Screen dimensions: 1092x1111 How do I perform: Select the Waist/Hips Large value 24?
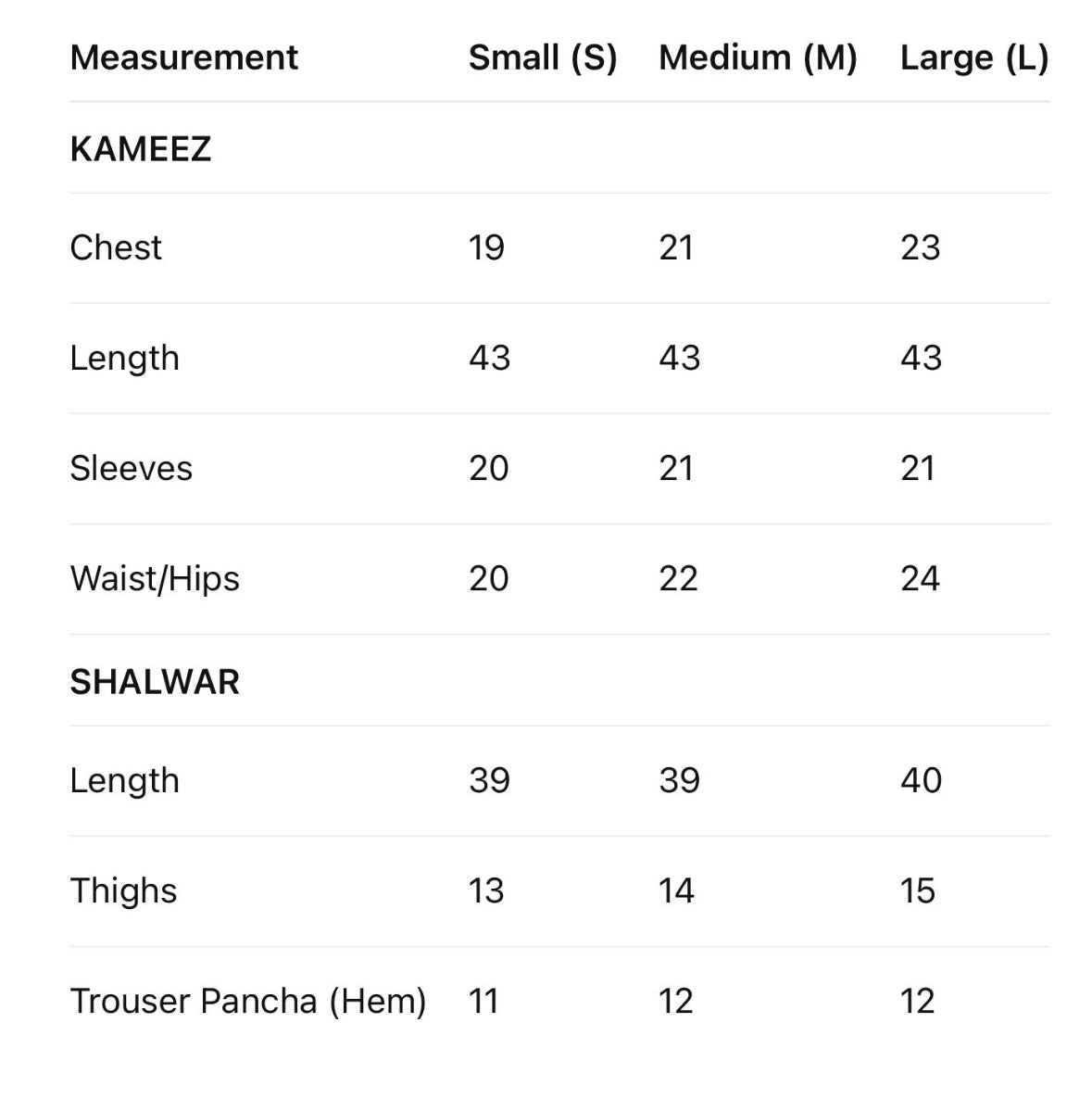[x=920, y=578]
